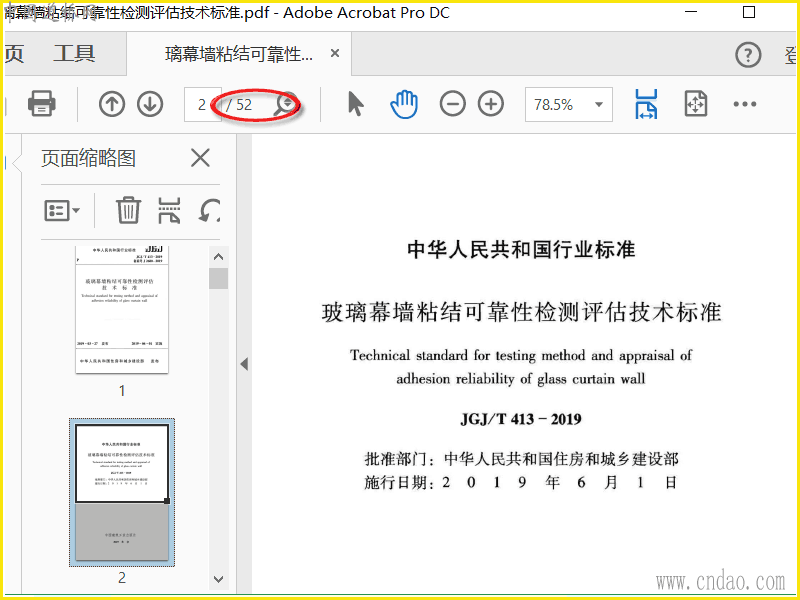Click the heading 中华人民共和国行业标准

tap(521, 249)
